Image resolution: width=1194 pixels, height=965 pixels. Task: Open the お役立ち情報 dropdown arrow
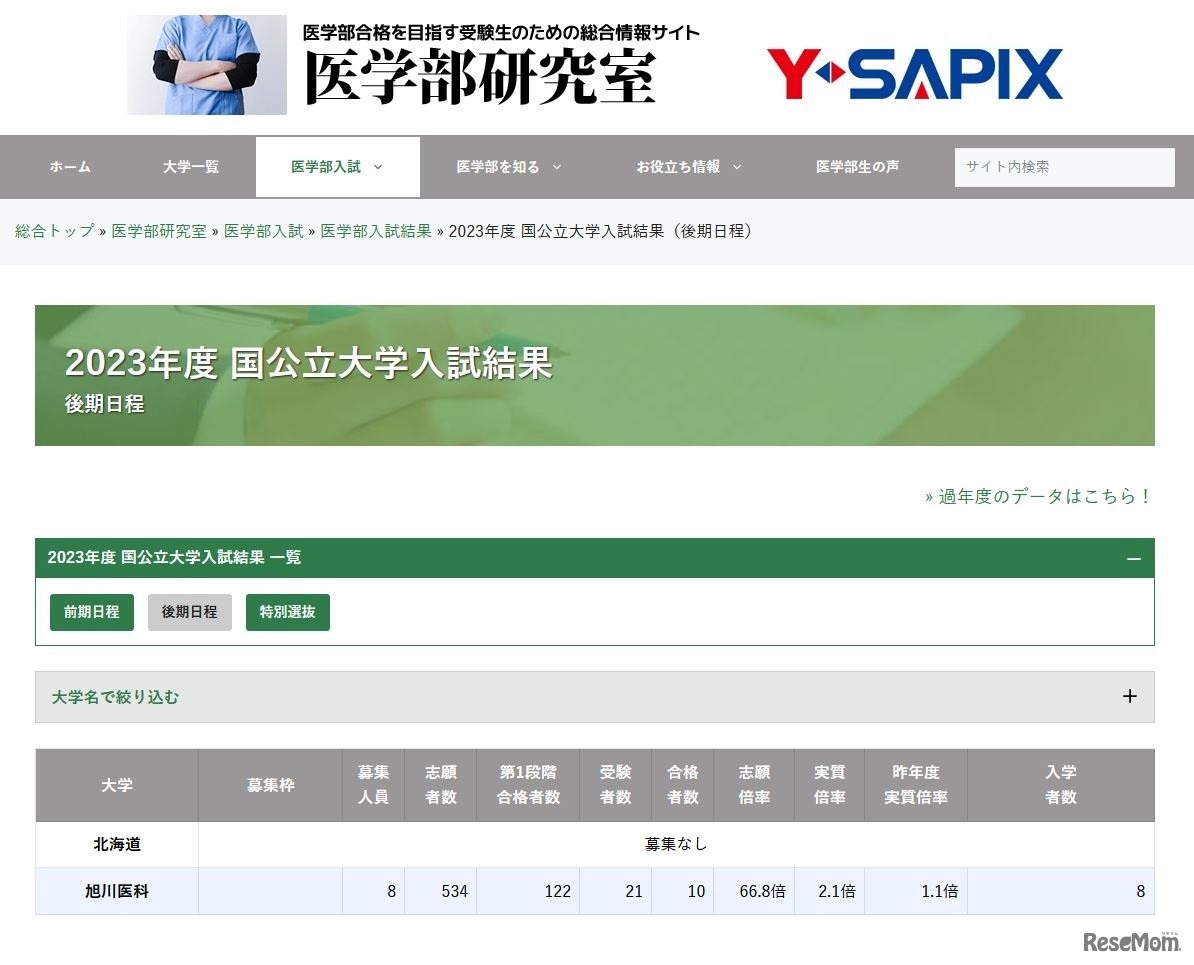(738, 167)
